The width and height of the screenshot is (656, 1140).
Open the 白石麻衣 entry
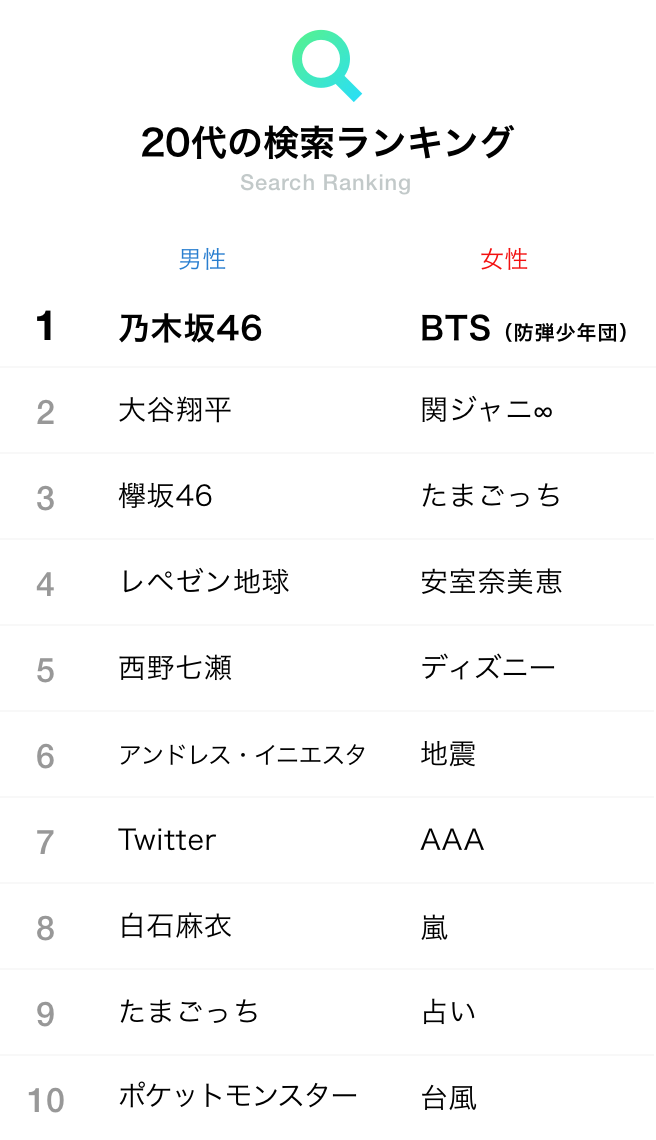tap(175, 926)
